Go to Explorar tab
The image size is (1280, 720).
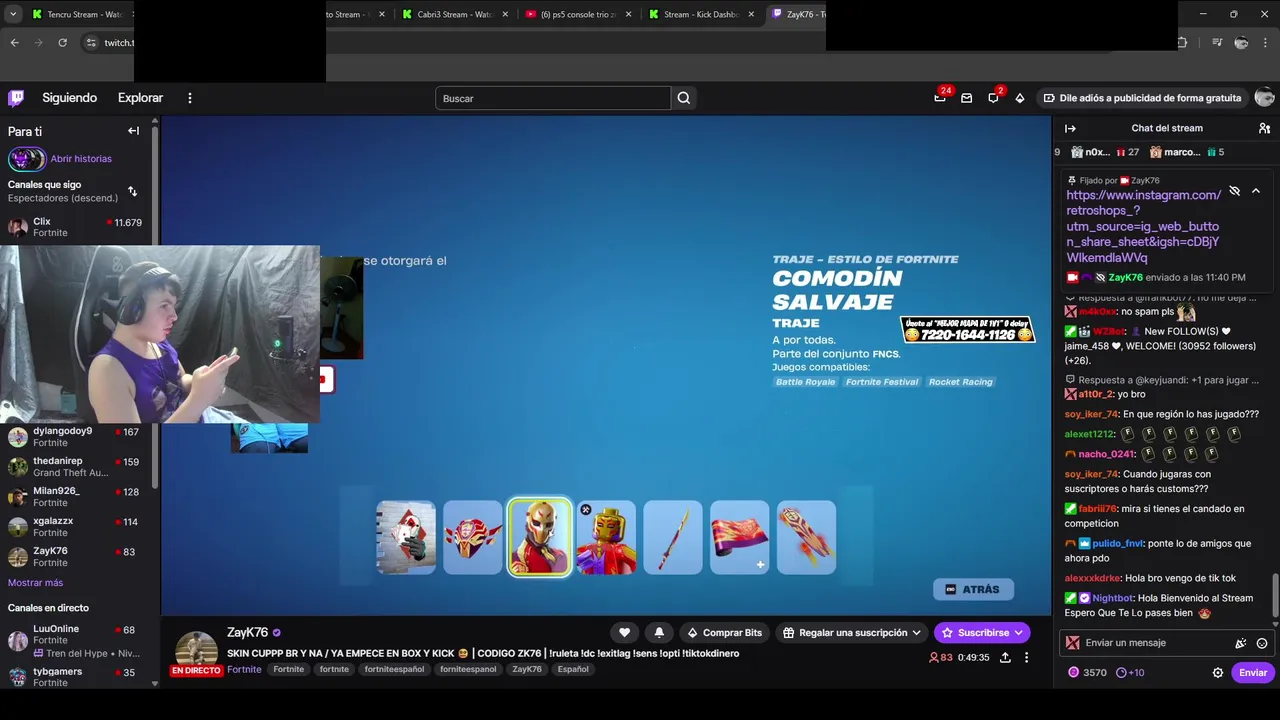[x=140, y=98]
